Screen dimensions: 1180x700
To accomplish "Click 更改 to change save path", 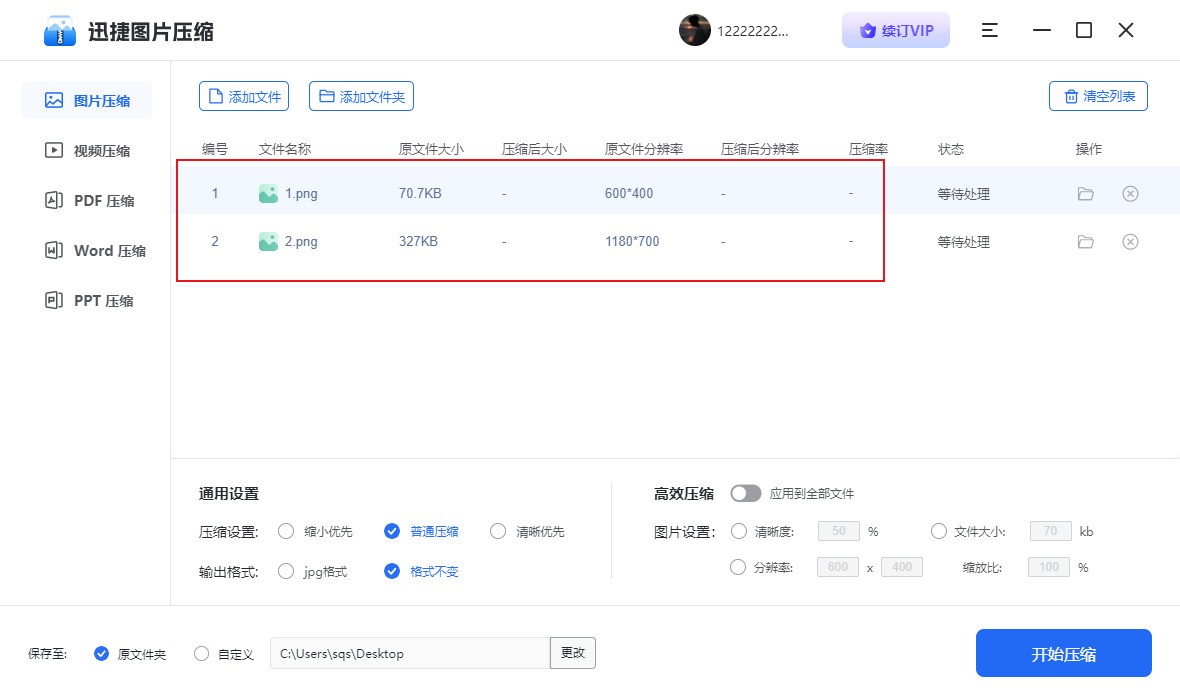I will pyautogui.click(x=572, y=653).
